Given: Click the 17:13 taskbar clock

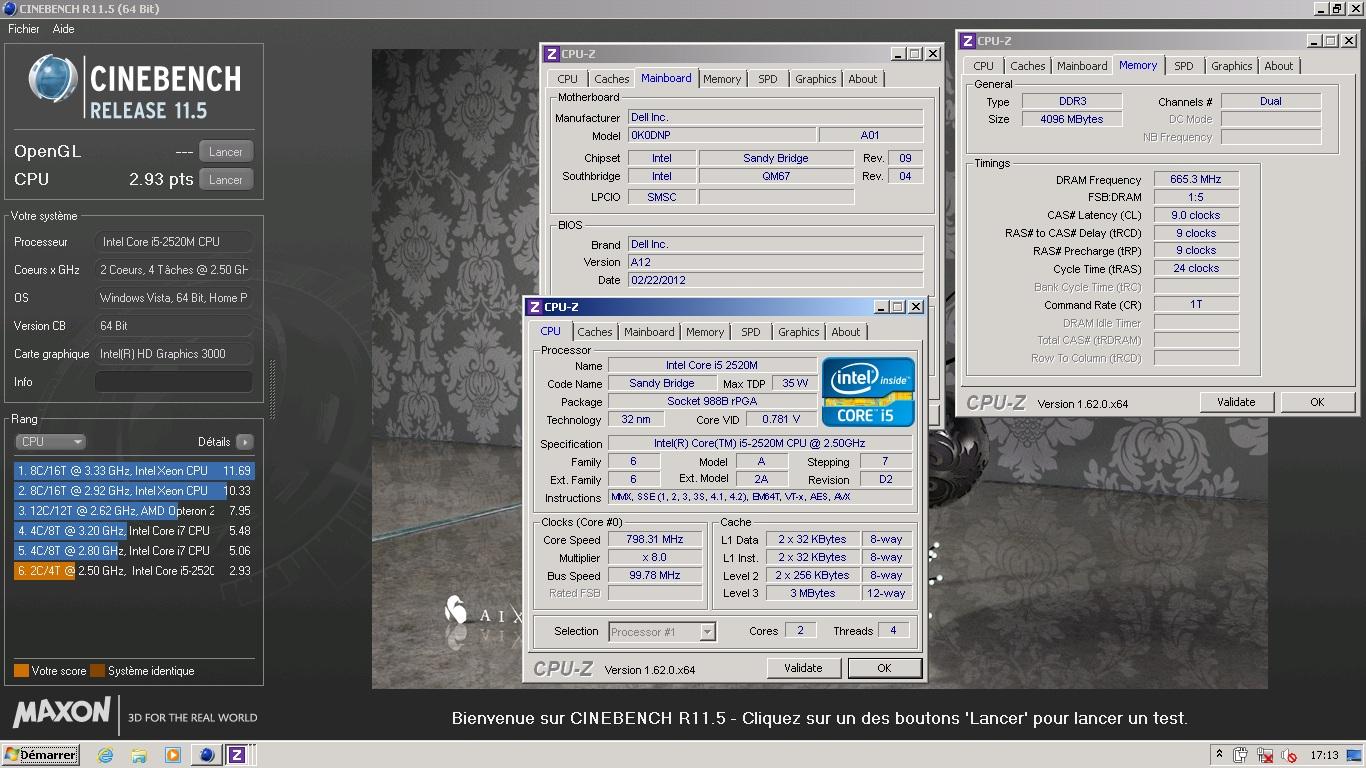Looking at the screenshot, I should point(1324,755).
